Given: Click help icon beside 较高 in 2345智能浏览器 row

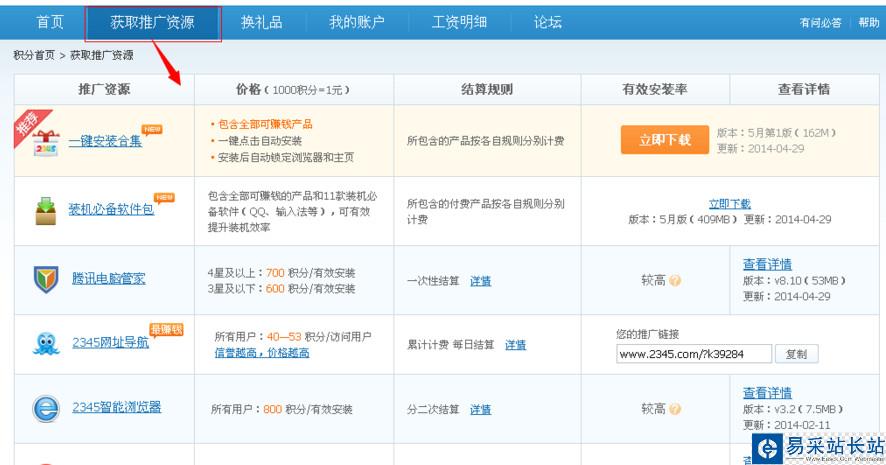Looking at the screenshot, I should pos(675,409).
